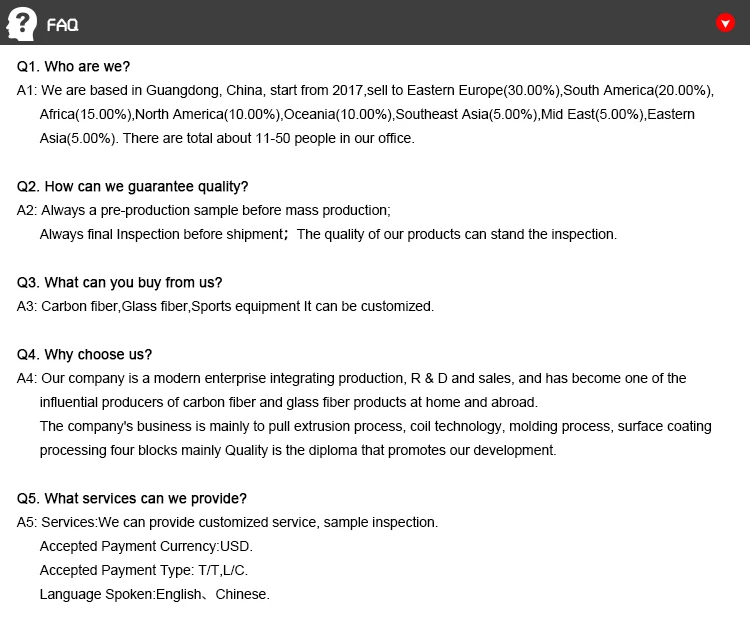Open "Q2. How can we guarantee quality?"
This screenshot has width=750, height=627.
coord(132,187)
